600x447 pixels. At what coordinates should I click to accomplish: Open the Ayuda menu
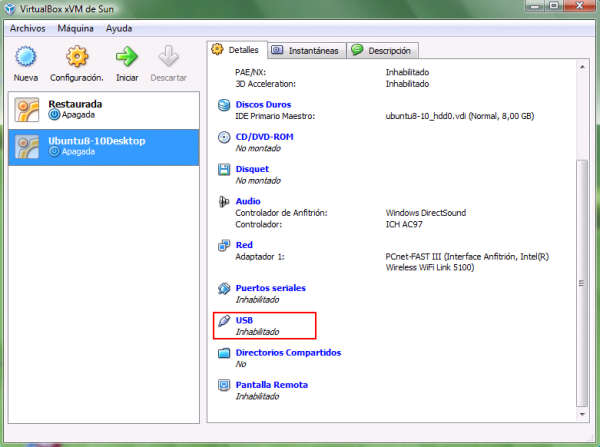(x=118, y=30)
